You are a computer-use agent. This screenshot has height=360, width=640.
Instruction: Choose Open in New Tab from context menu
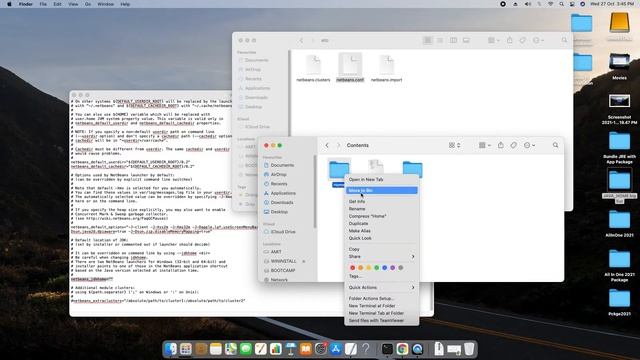pos(382,180)
